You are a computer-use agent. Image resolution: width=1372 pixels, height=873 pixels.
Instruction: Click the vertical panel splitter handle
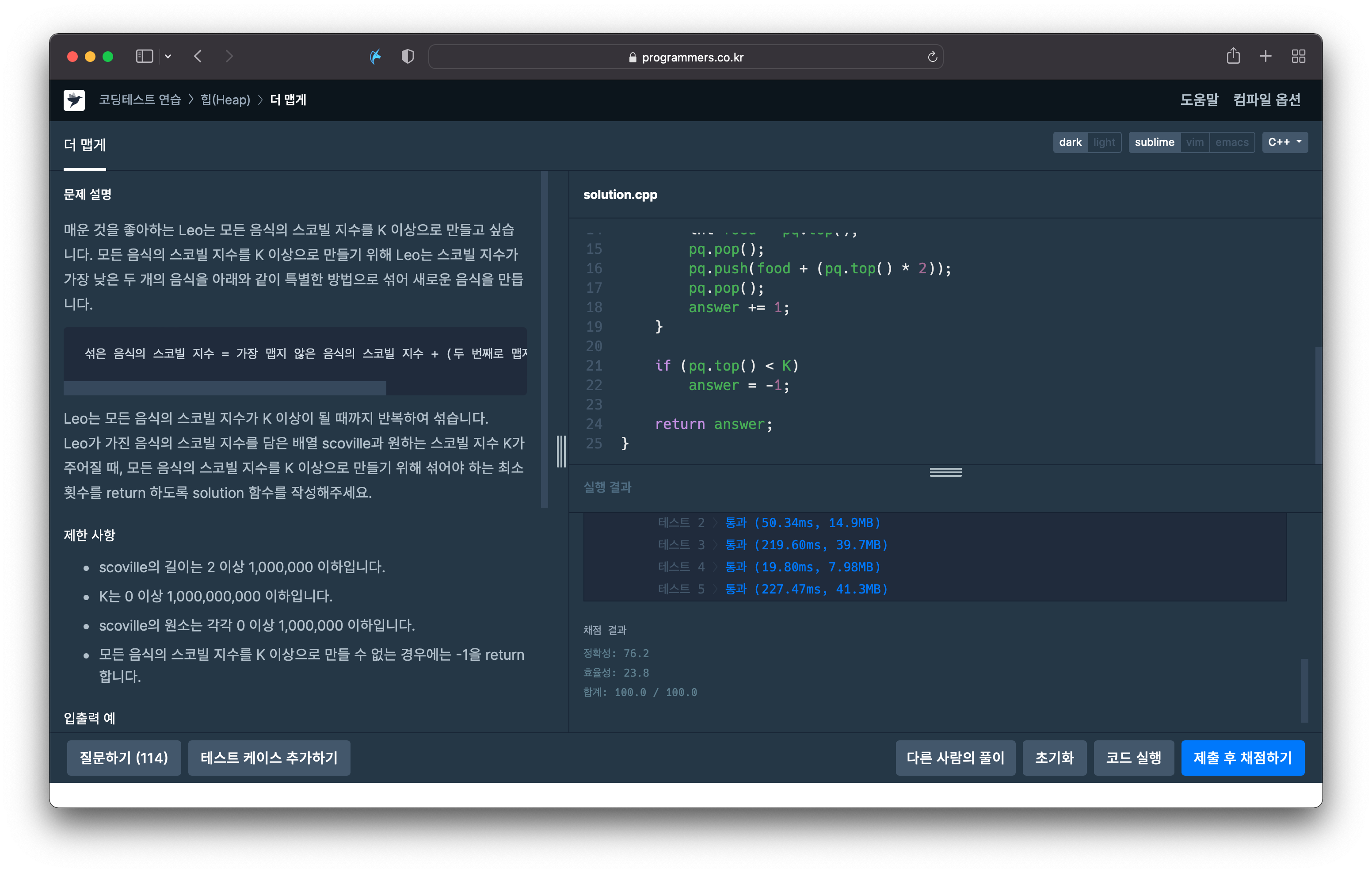tap(561, 451)
